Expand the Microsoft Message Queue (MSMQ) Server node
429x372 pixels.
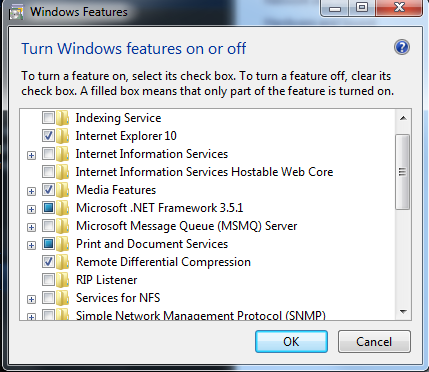[x=31, y=227]
